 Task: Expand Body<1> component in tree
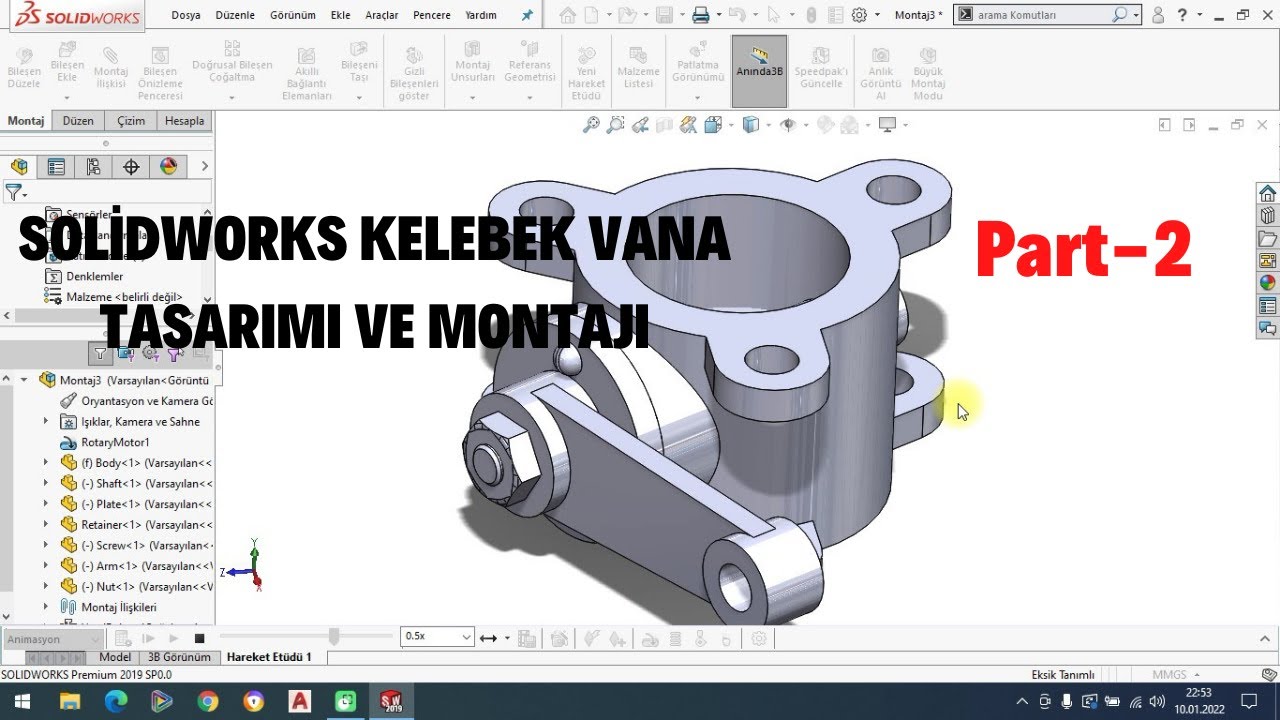(x=45, y=463)
